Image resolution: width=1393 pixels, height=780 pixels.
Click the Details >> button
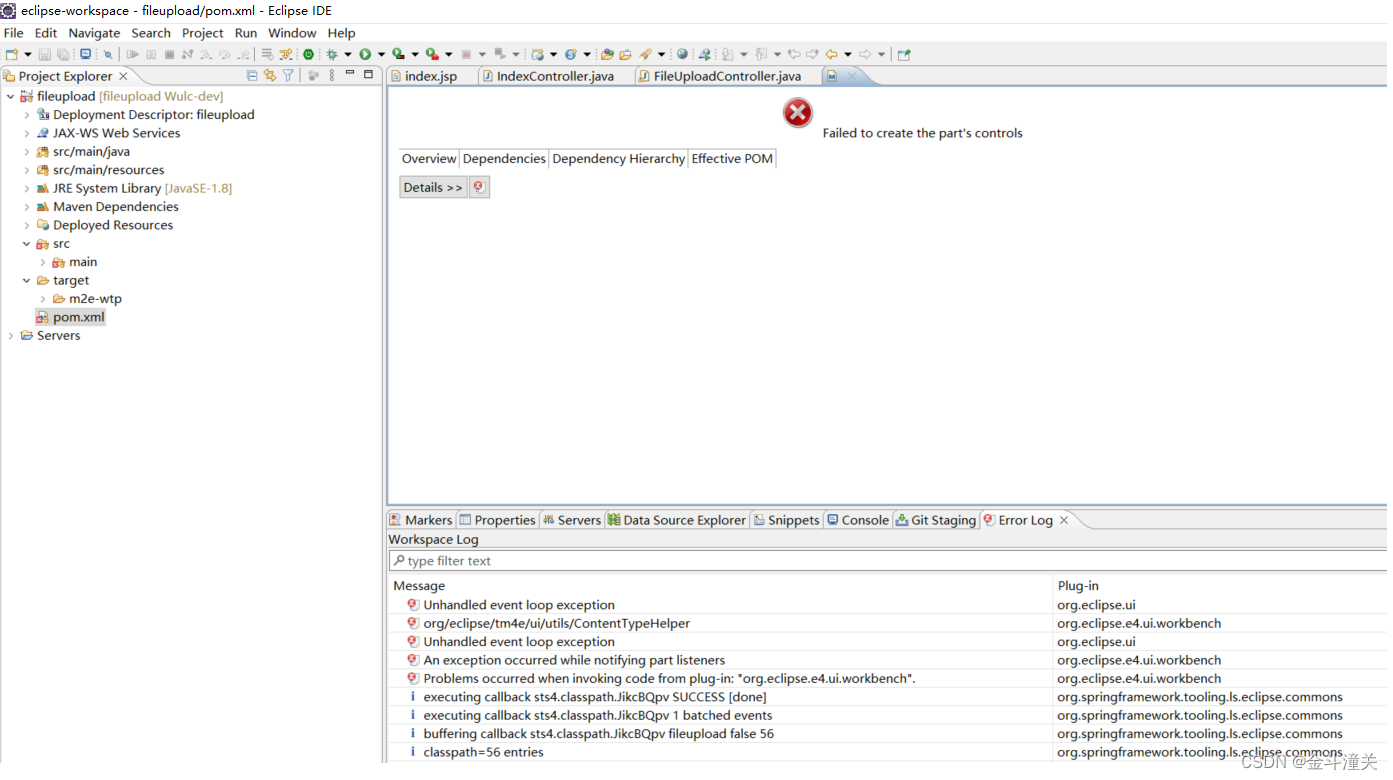click(433, 187)
